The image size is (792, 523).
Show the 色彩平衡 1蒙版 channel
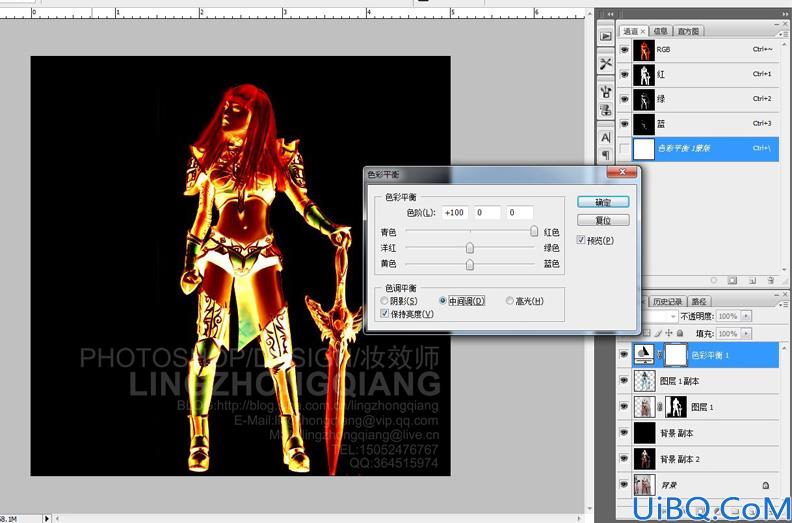pyautogui.click(x=625, y=149)
